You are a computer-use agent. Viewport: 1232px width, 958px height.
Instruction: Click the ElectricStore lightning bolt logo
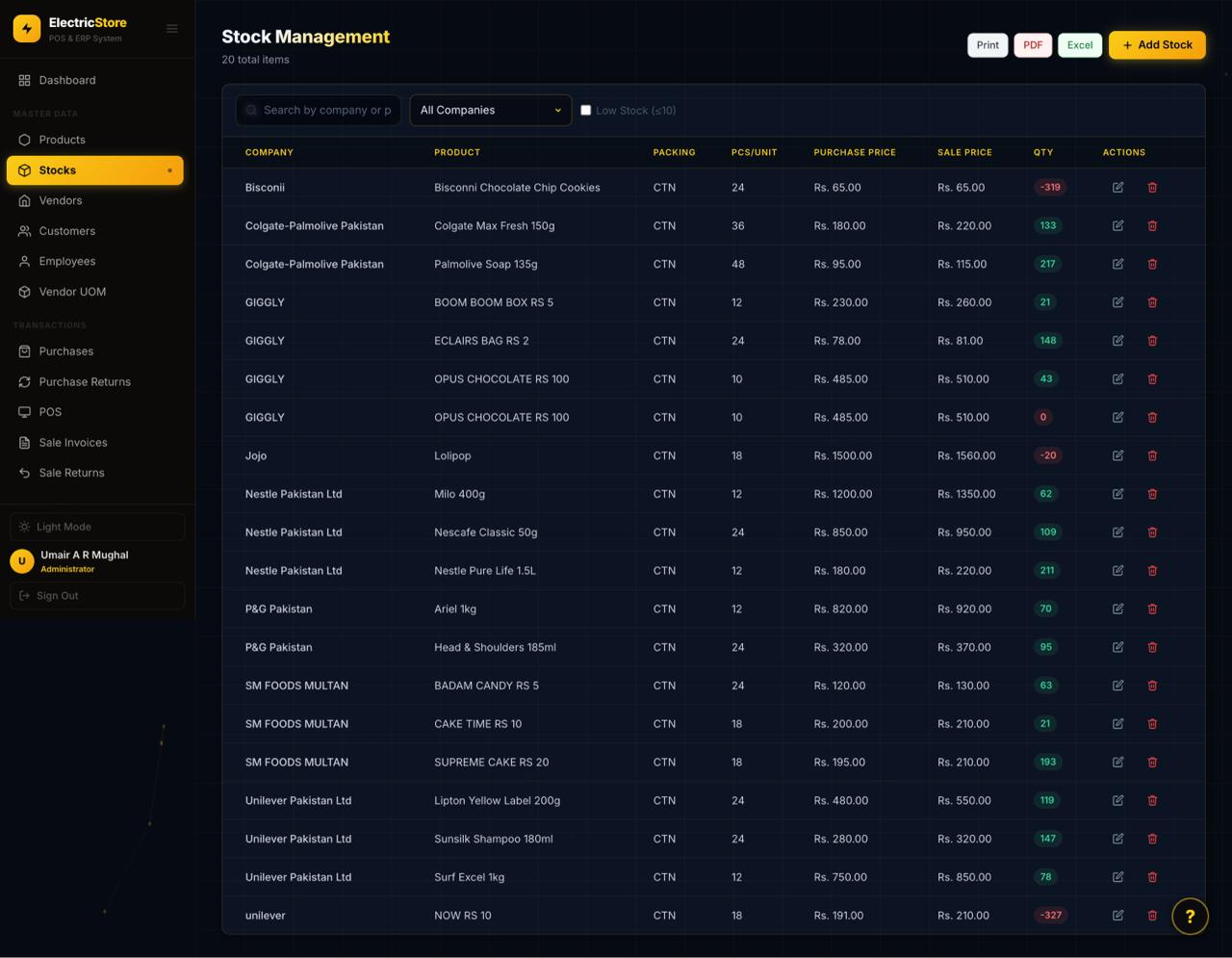[x=27, y=29]
